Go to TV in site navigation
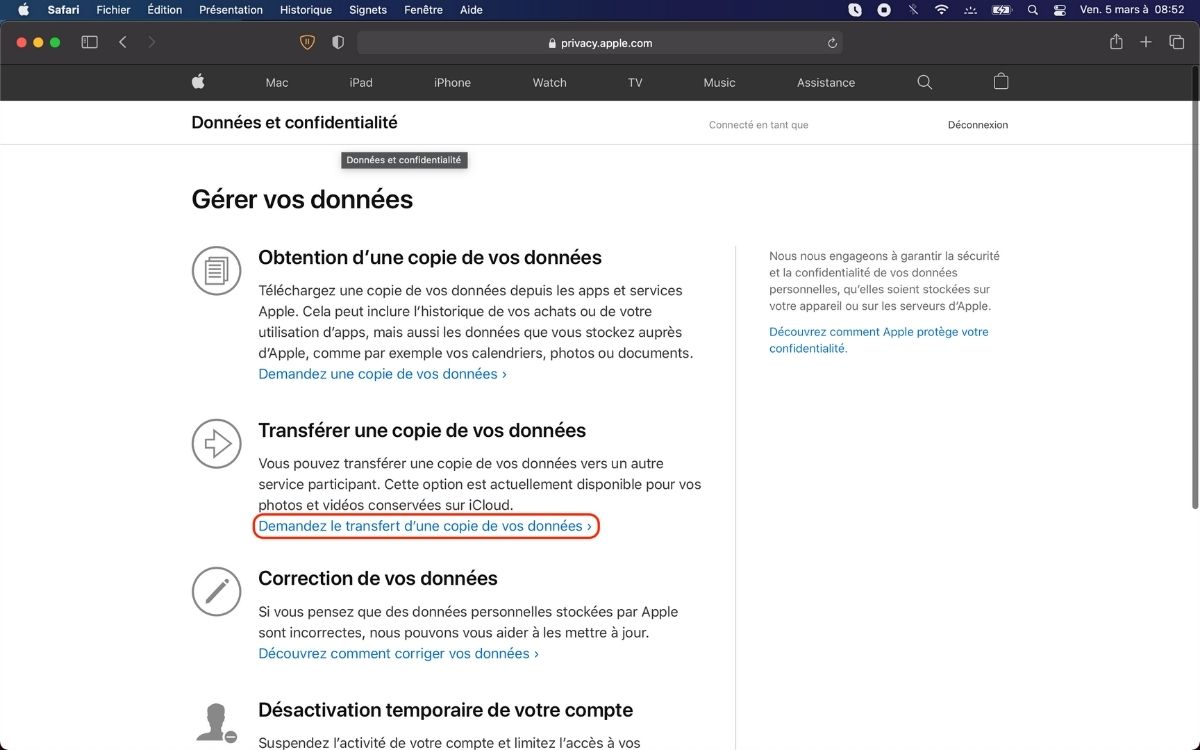Viewport: 1200px width, 750px height. (635, 83)
